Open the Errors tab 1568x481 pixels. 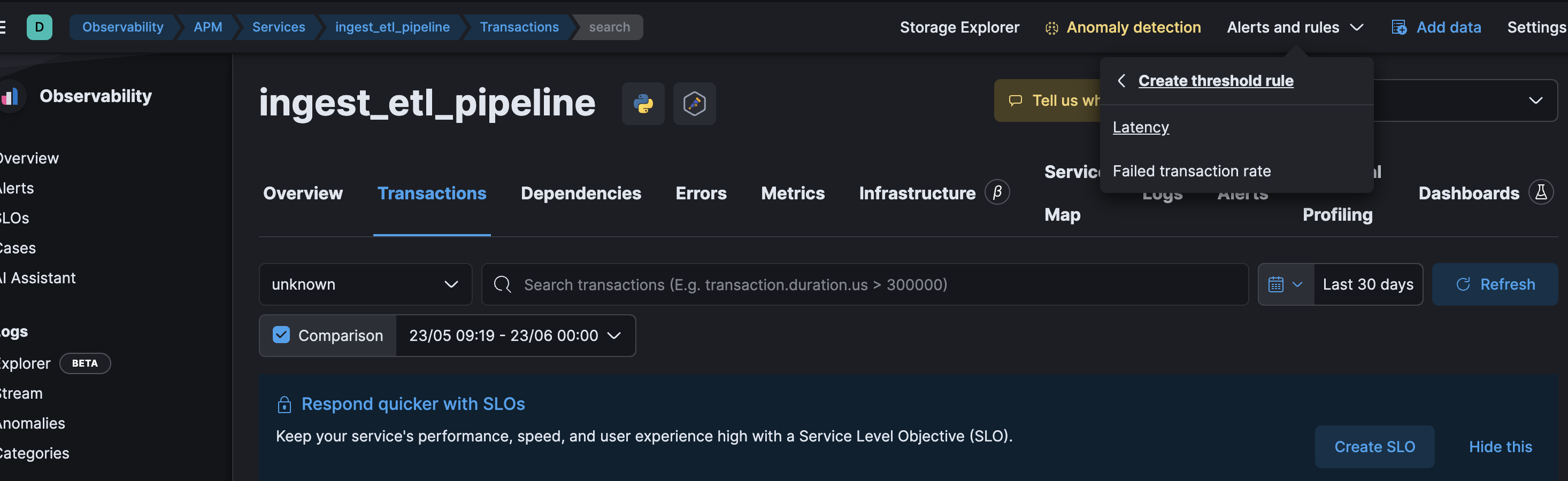tap(701, 193)
